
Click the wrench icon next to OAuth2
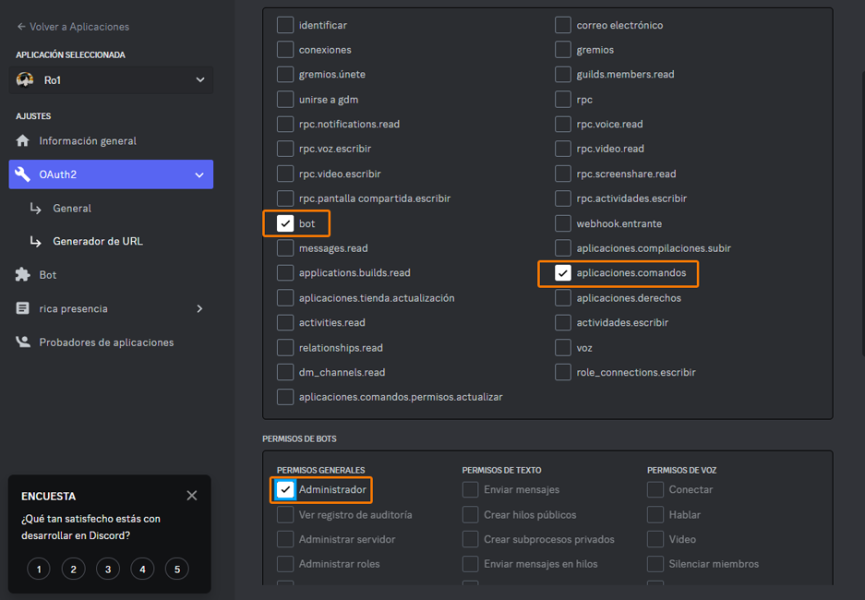pyautogui.click(x=23, y=175)
